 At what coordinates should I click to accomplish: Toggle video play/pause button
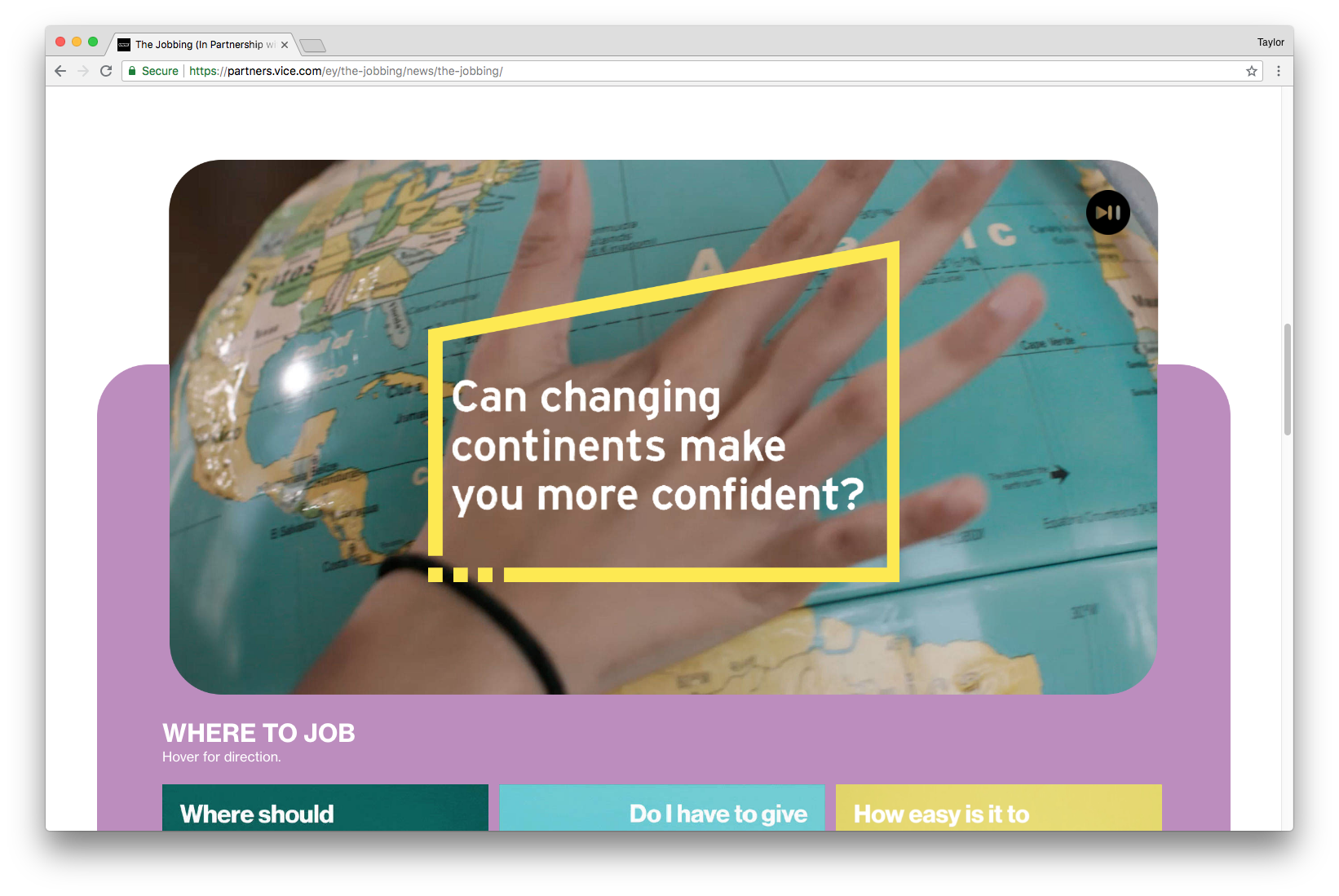(1107, 213)
